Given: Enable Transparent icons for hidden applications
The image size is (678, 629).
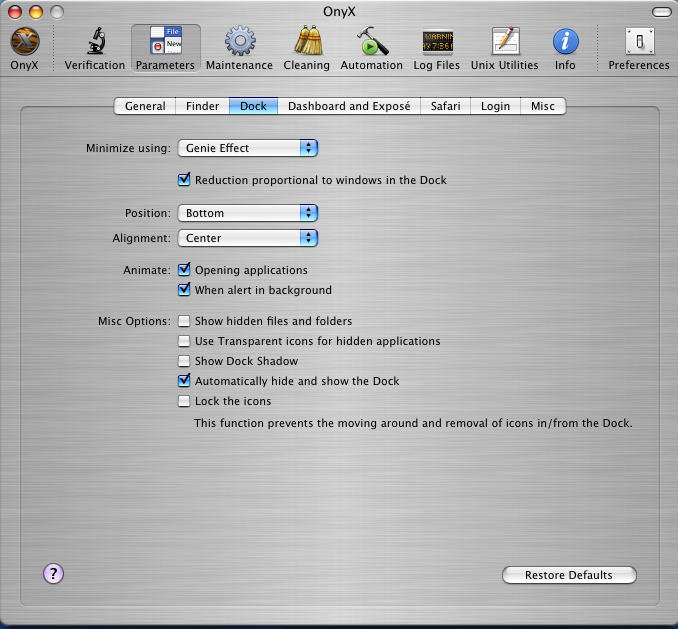Looking at the screenshot, I should click(184, 341).
